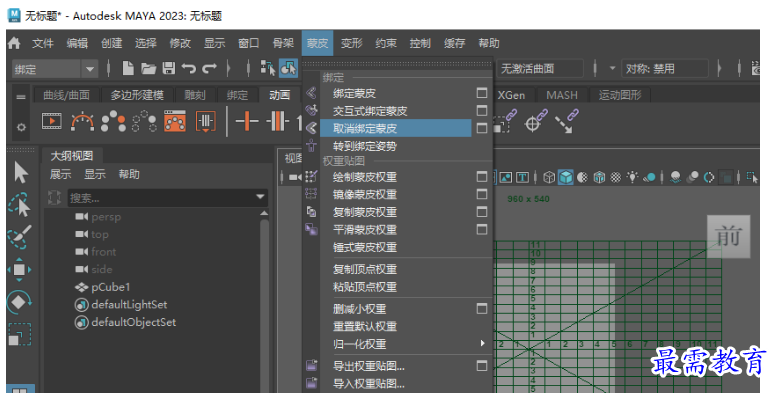
Task: Open the options box for 绘制蒙皮权重
Action: [482, 176]
